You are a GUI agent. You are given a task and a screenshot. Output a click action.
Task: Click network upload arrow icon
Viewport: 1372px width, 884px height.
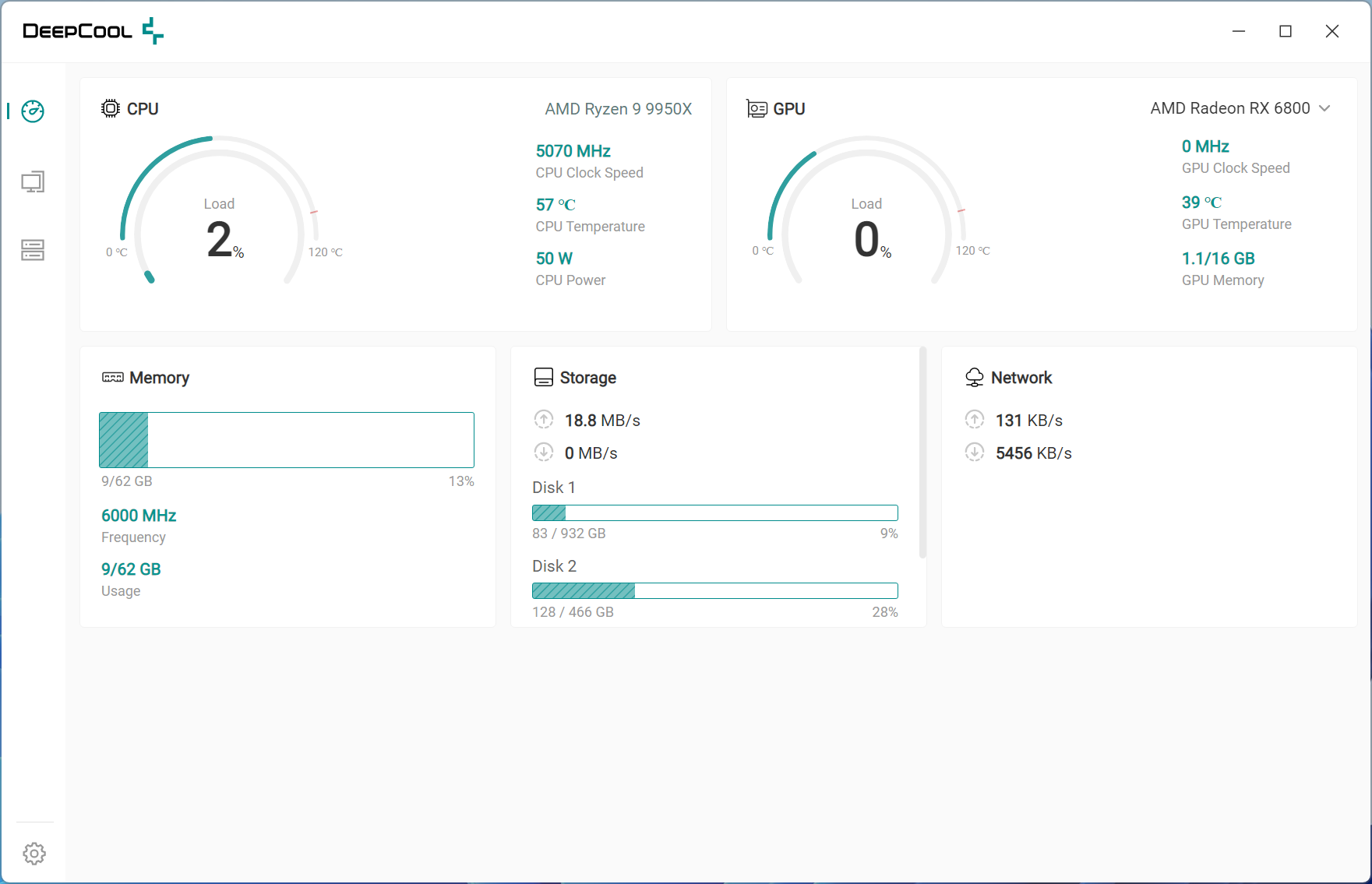click(x=975, y=420)
